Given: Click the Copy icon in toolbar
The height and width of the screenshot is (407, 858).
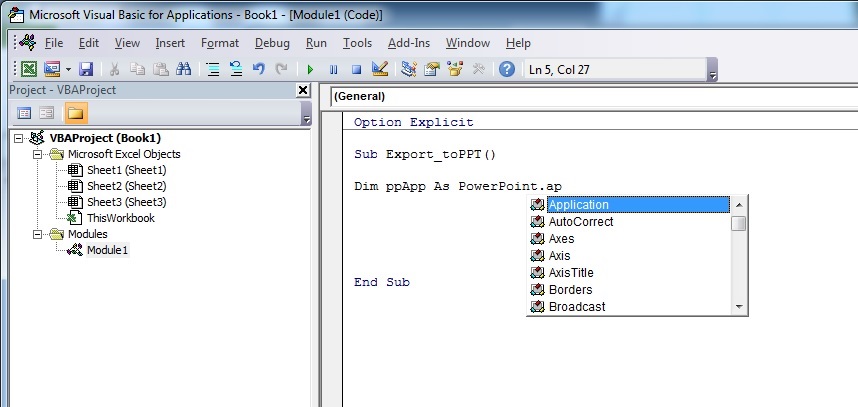Looking at the screenshot, I should coord(137,69).
